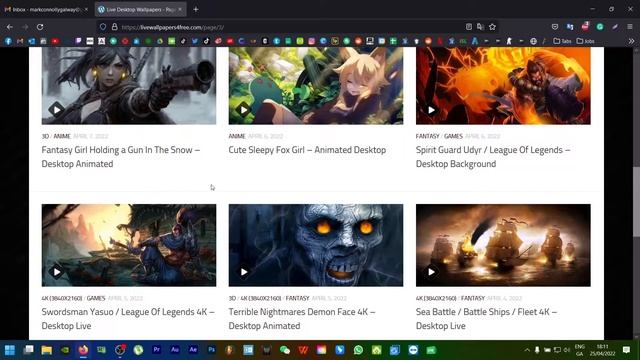Open the padlock site information icon
Screen dimensions: 640x360
[115, 27]
